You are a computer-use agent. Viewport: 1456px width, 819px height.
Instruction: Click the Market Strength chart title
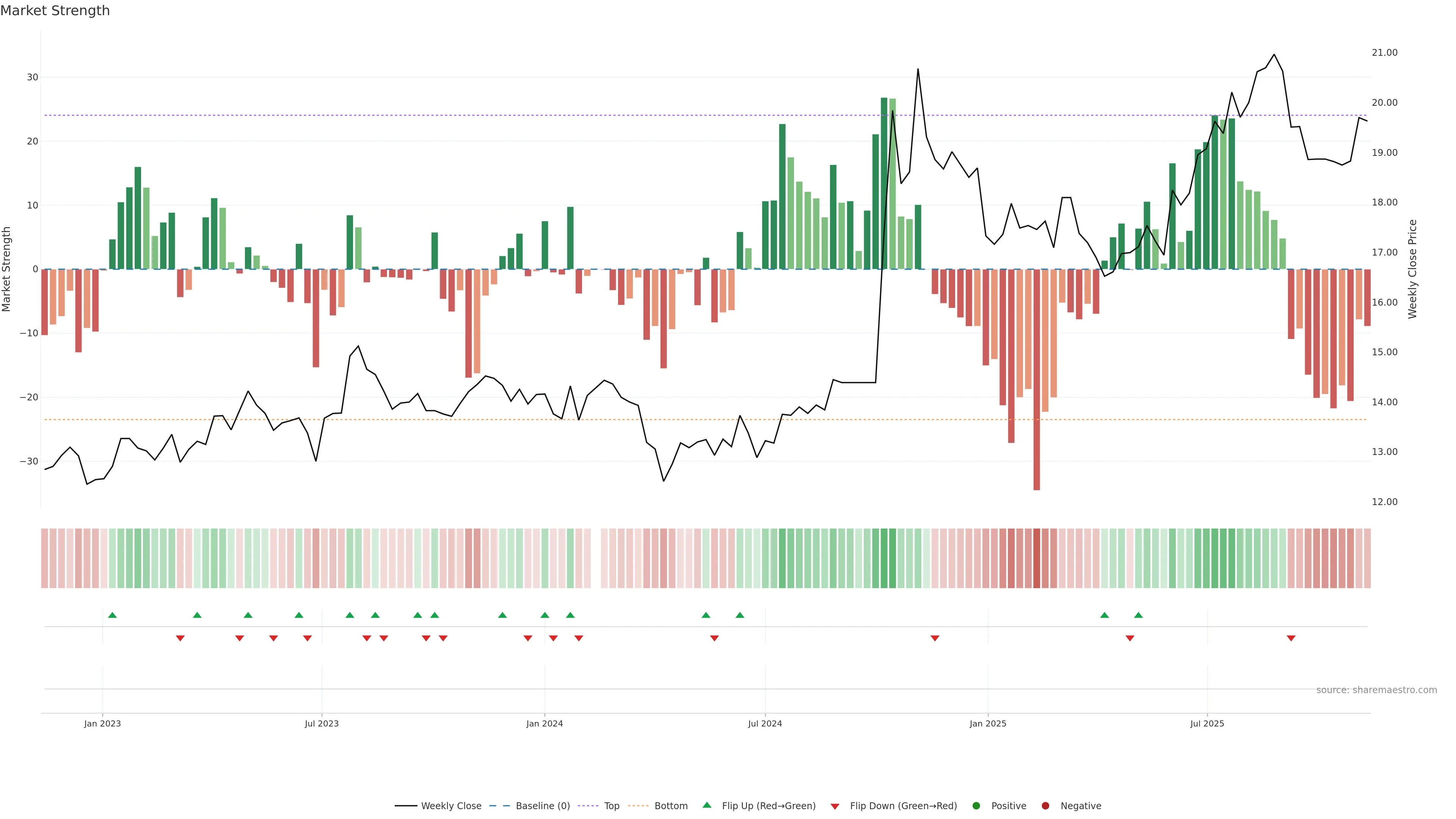pyautogui.click(x=55, y=11)
